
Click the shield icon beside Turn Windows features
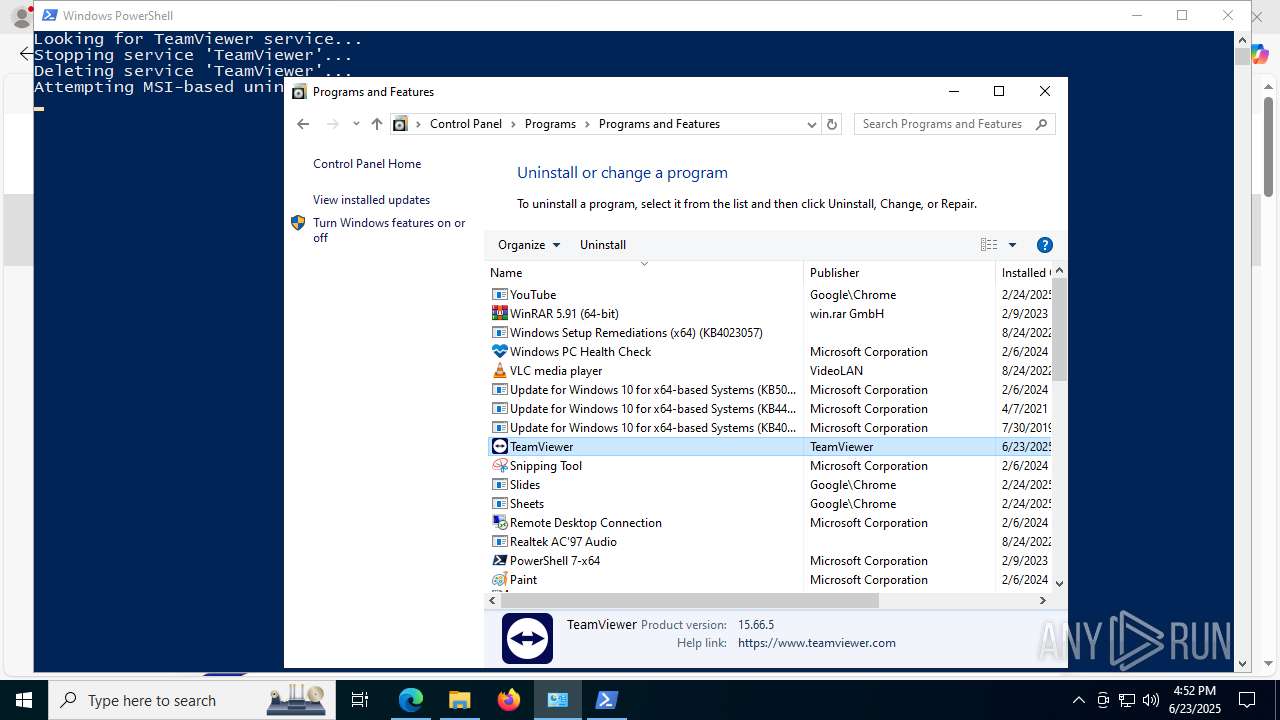pyautogui.click(x=298, y=223)
